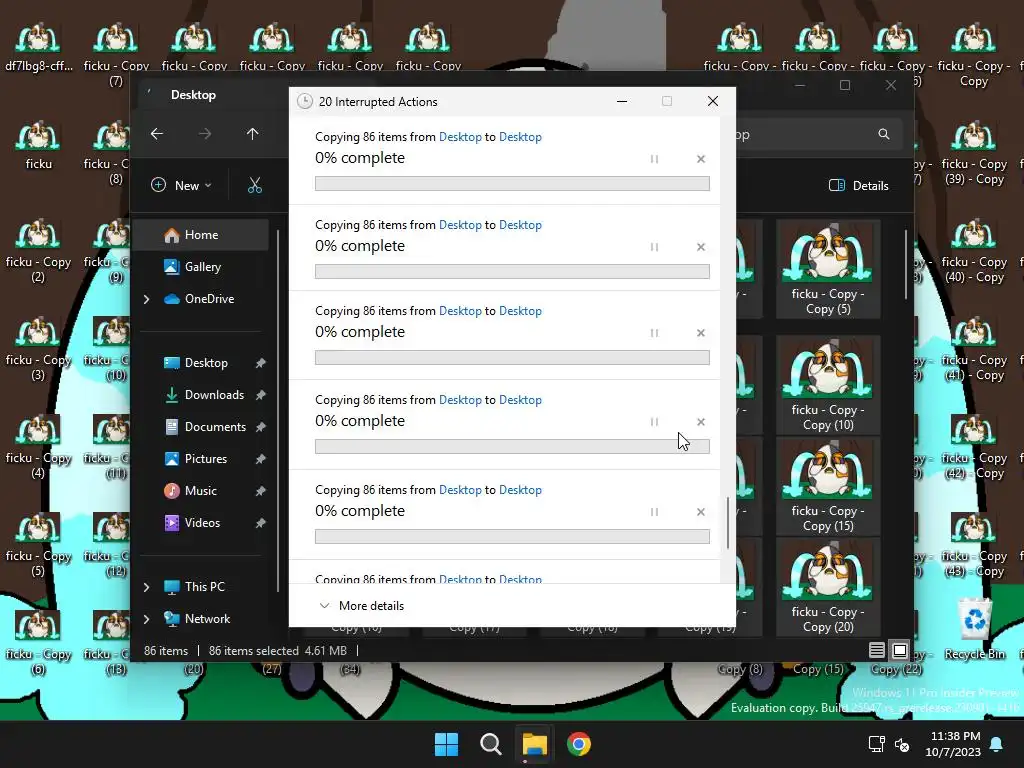Screen dimensions: 1024x768
Task: Click the fifth copy progress bar
Action: tap(512, 536)
